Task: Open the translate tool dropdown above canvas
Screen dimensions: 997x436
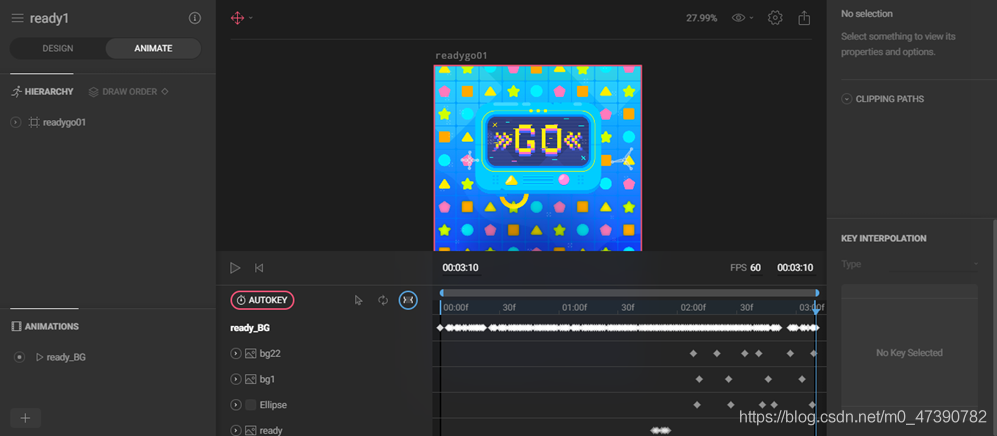Action: click(242, 18)
